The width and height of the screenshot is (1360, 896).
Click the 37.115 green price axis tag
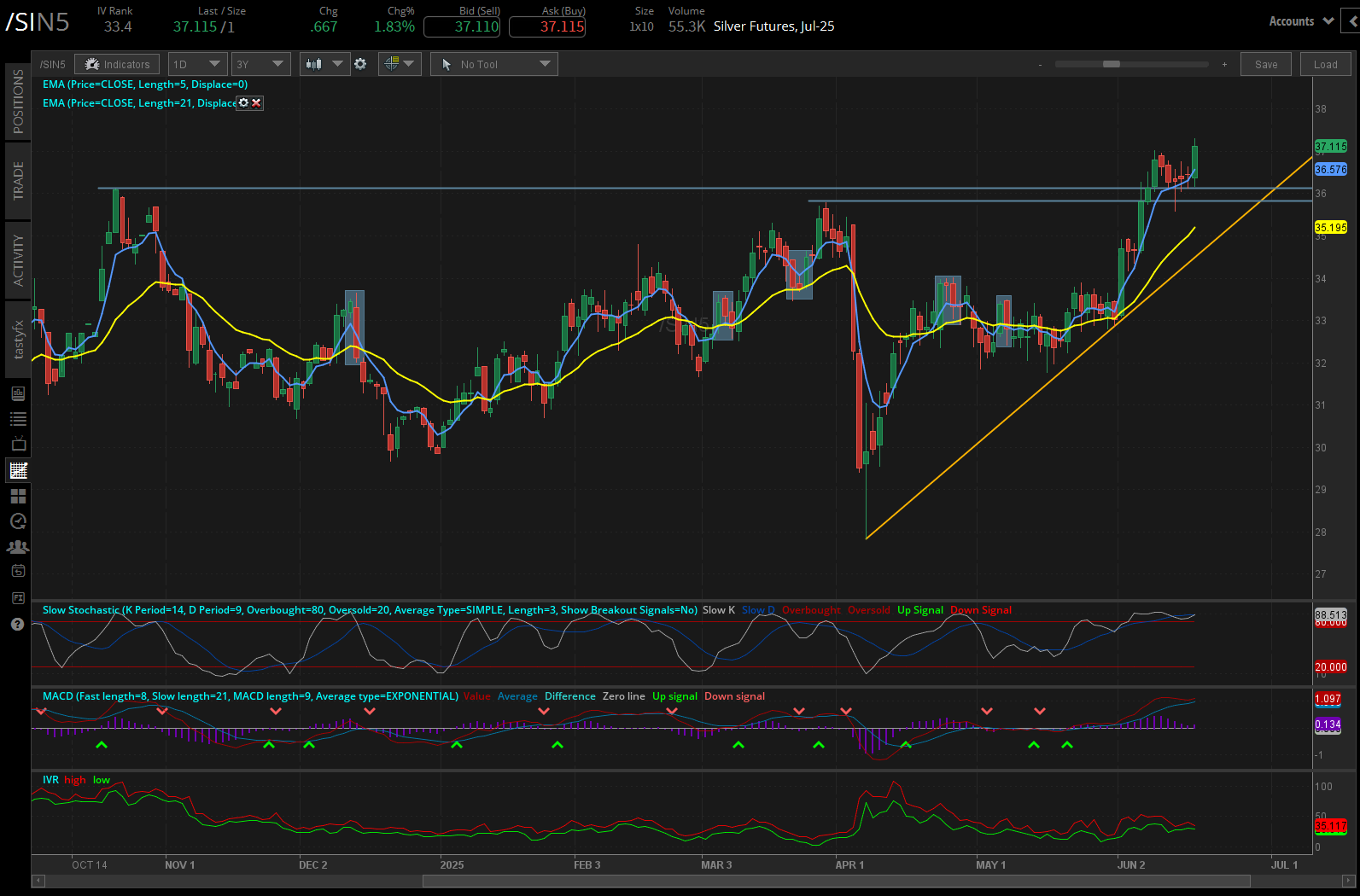[1331, 147]
